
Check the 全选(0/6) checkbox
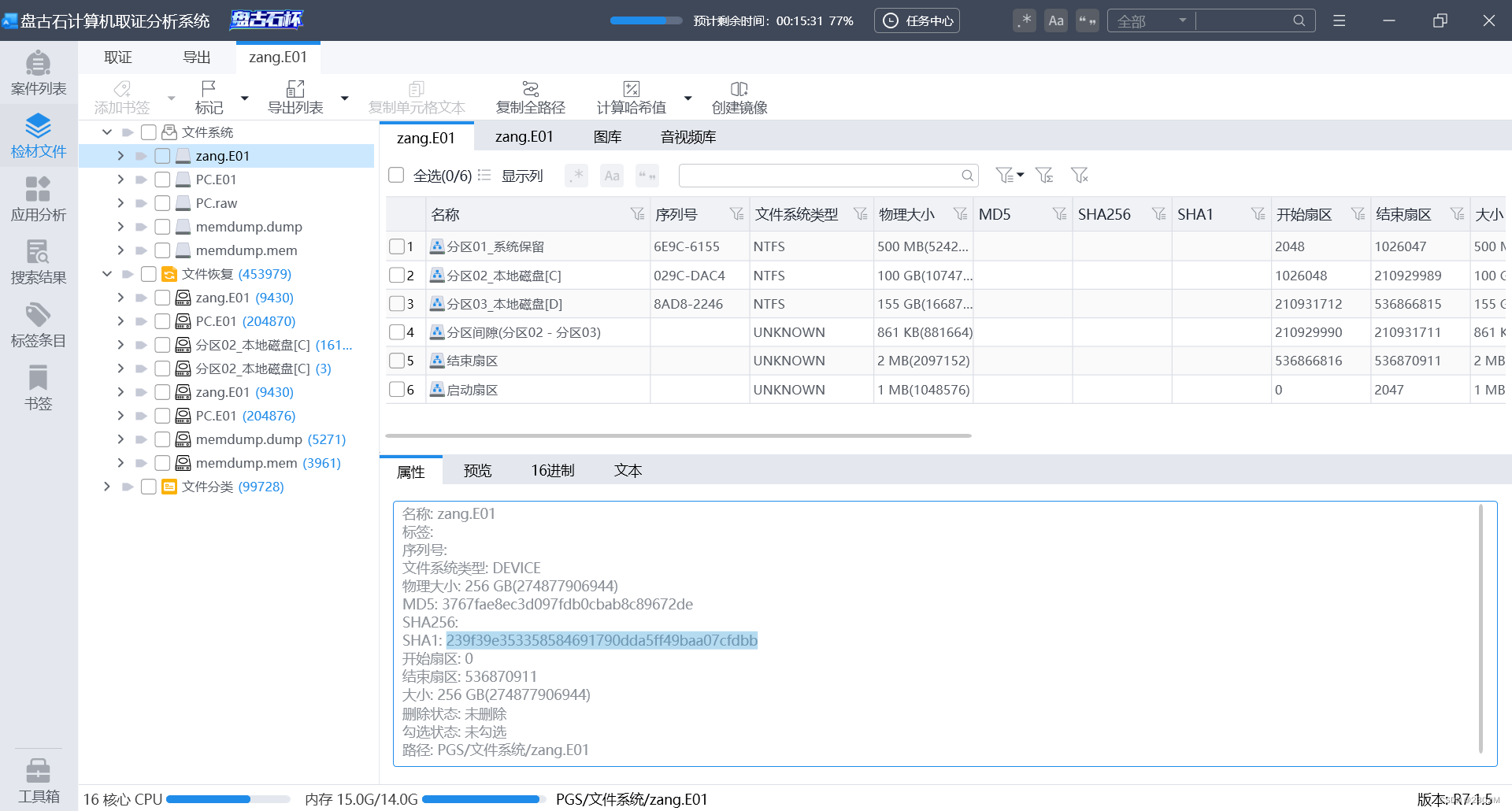coord(396,175)
